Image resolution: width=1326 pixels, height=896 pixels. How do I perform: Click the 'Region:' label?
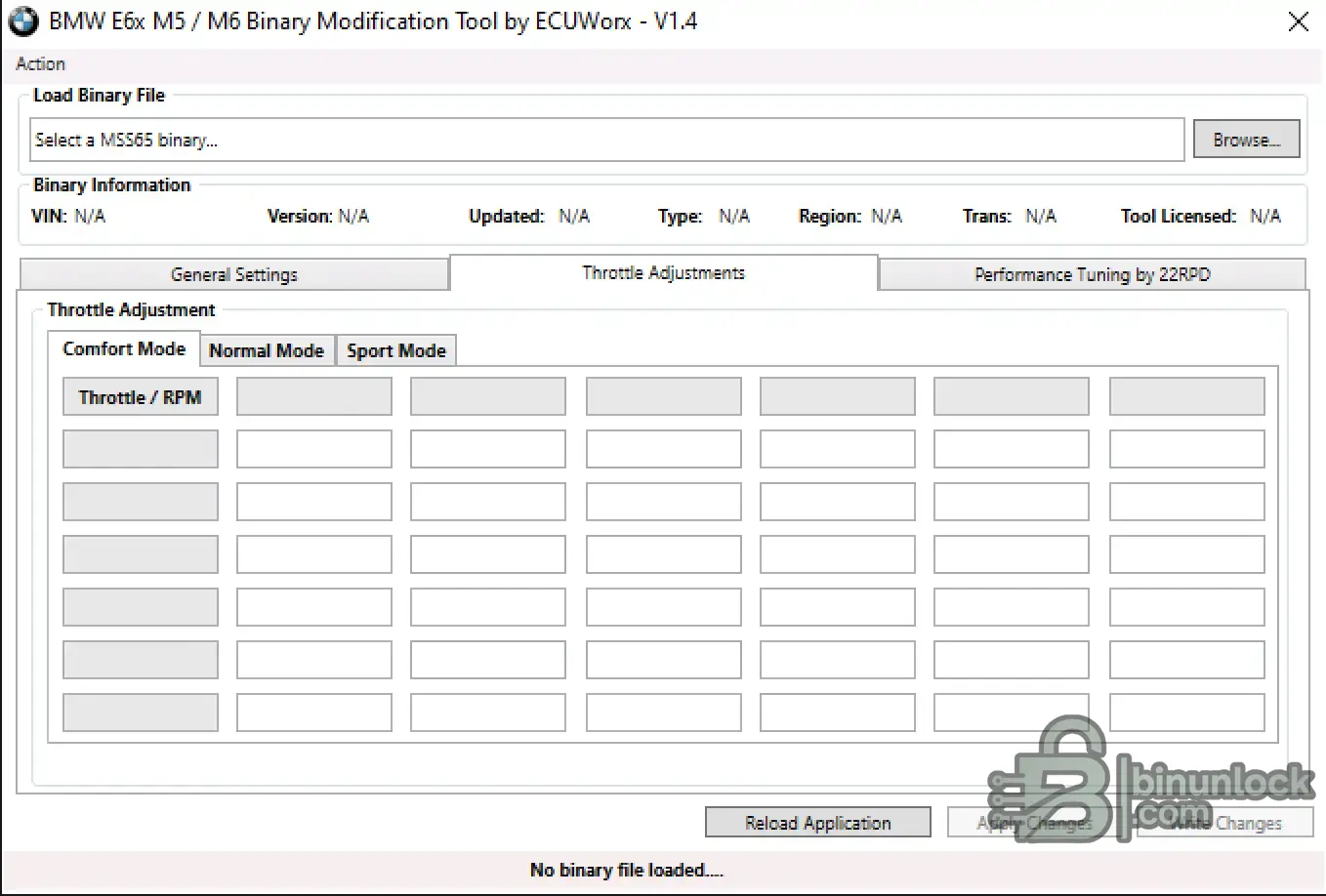[830, 216]
